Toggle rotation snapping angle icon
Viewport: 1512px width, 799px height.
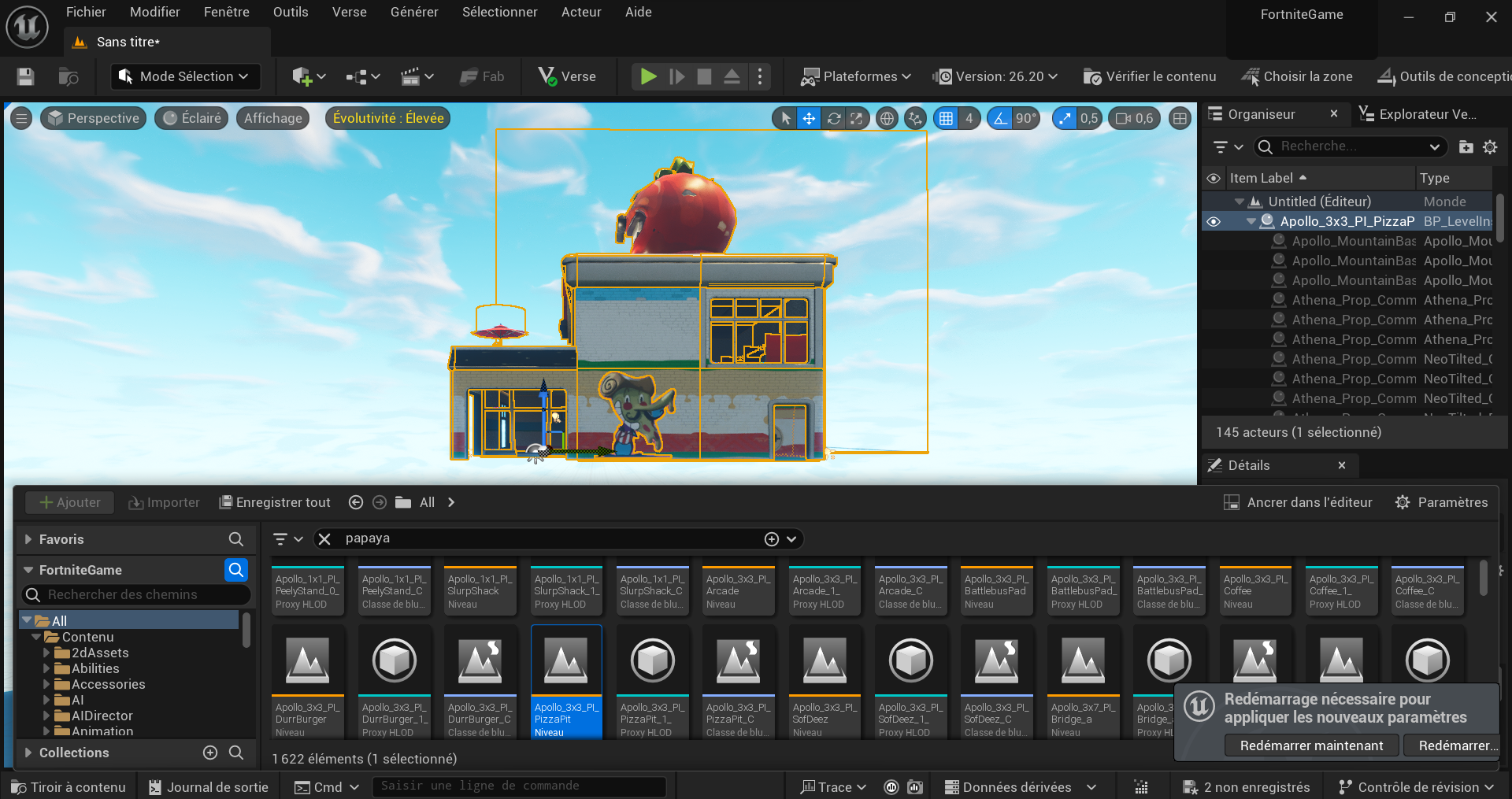pos(1000,118)
